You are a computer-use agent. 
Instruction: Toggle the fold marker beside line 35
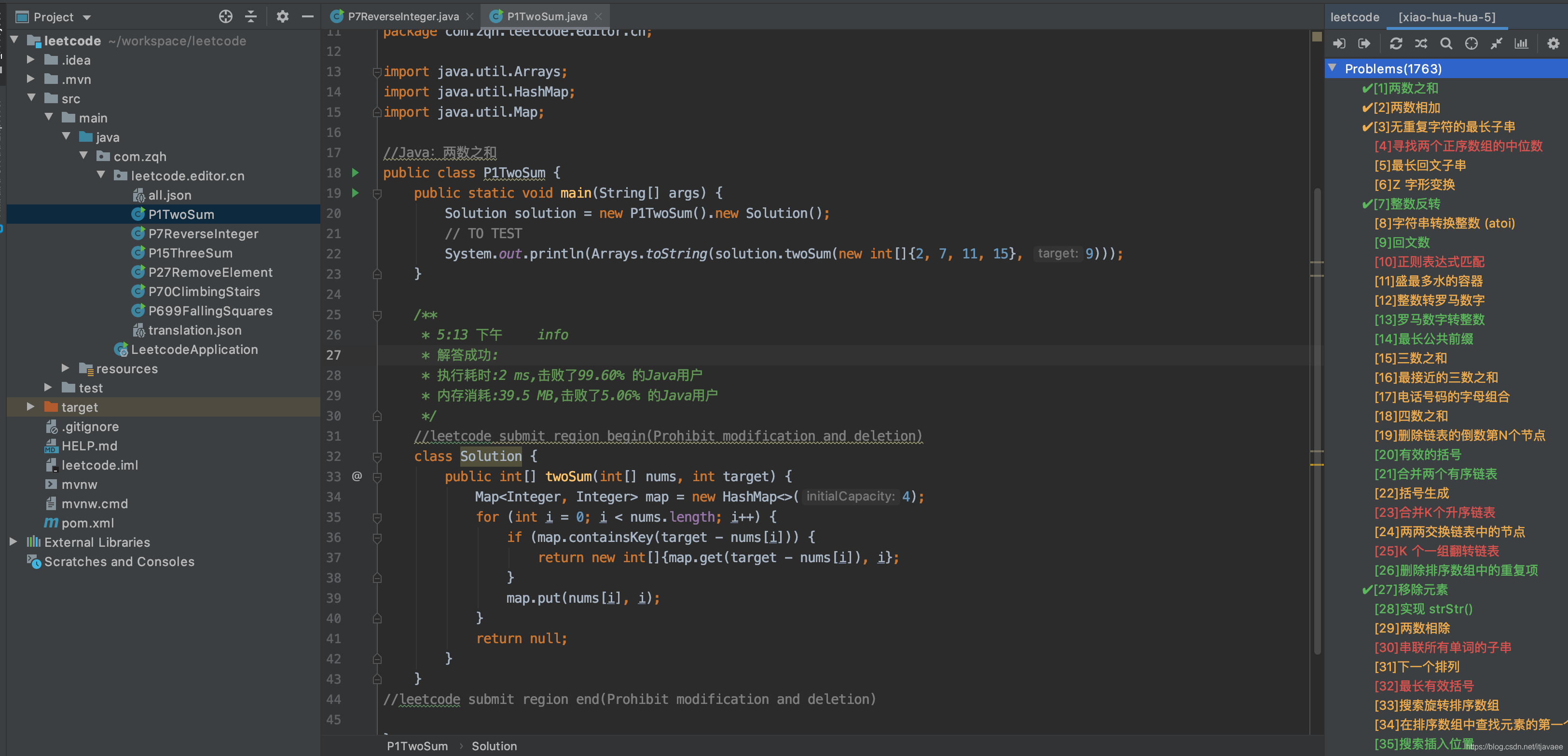coord(377,518)
